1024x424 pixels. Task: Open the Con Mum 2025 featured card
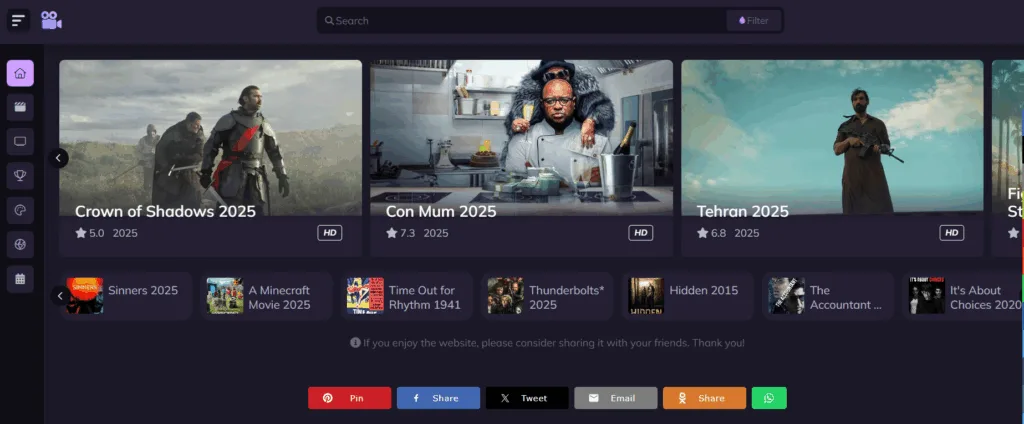[521, 158]
